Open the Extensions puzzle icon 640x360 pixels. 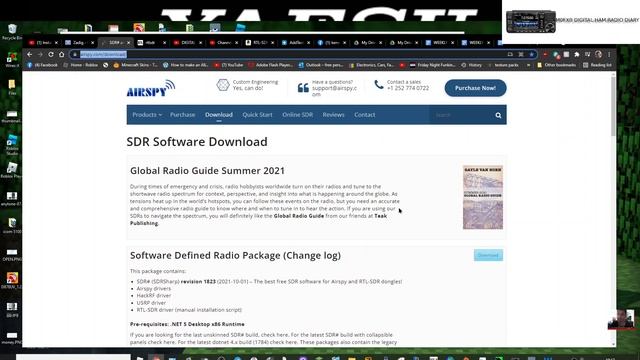coord(577,54)
